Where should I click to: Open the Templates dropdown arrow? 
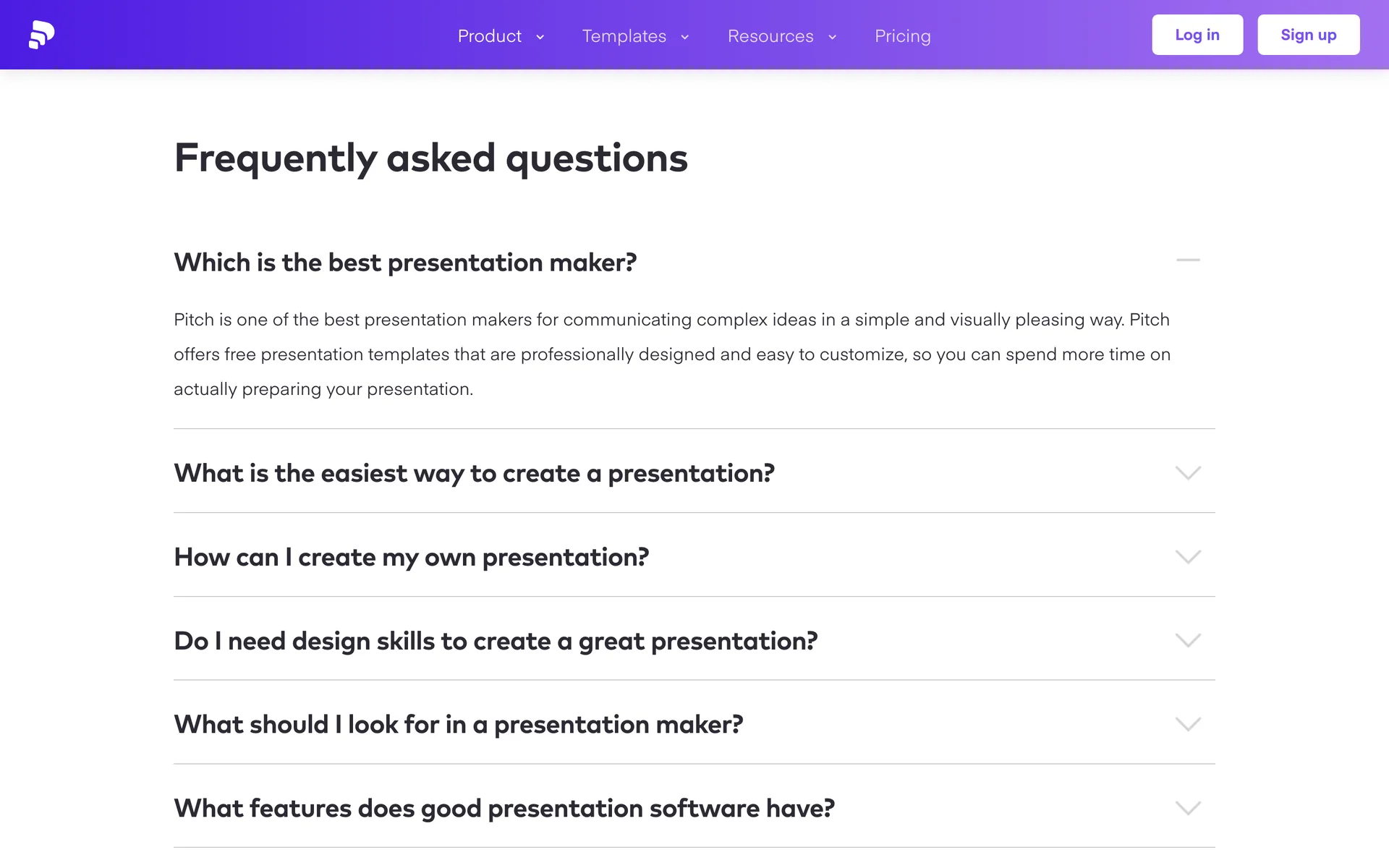click(x=684, y=37)
